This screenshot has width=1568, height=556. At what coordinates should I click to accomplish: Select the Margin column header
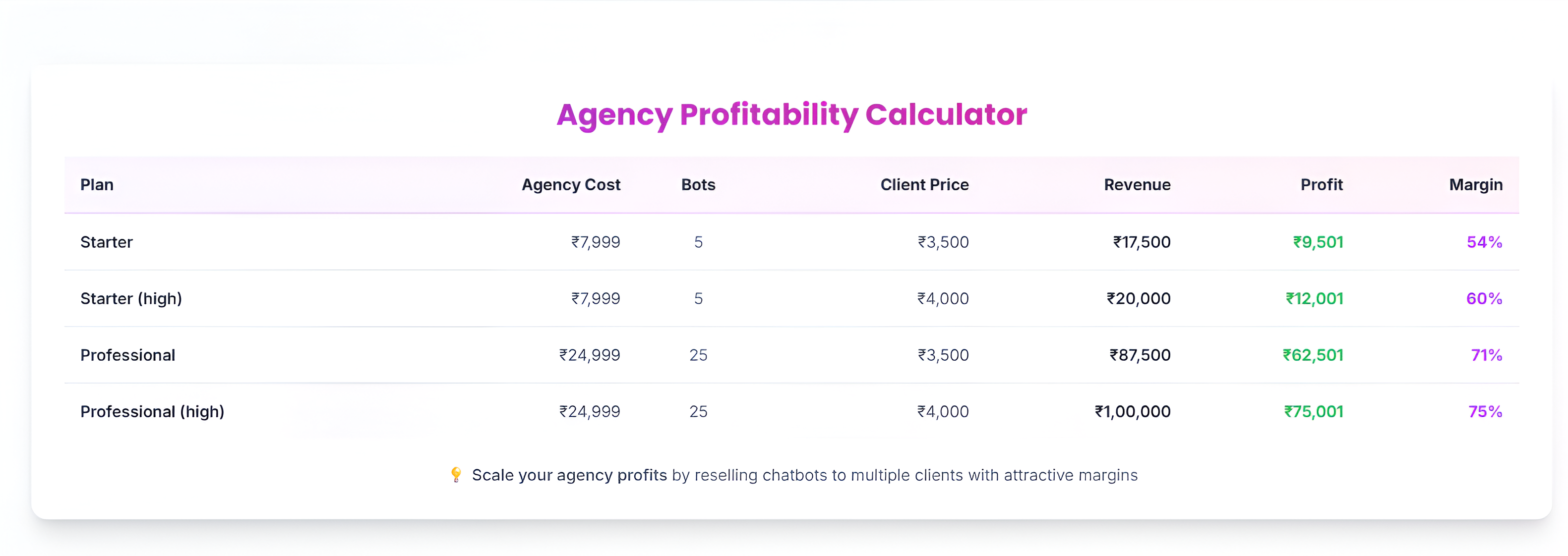pos(1475,184)
